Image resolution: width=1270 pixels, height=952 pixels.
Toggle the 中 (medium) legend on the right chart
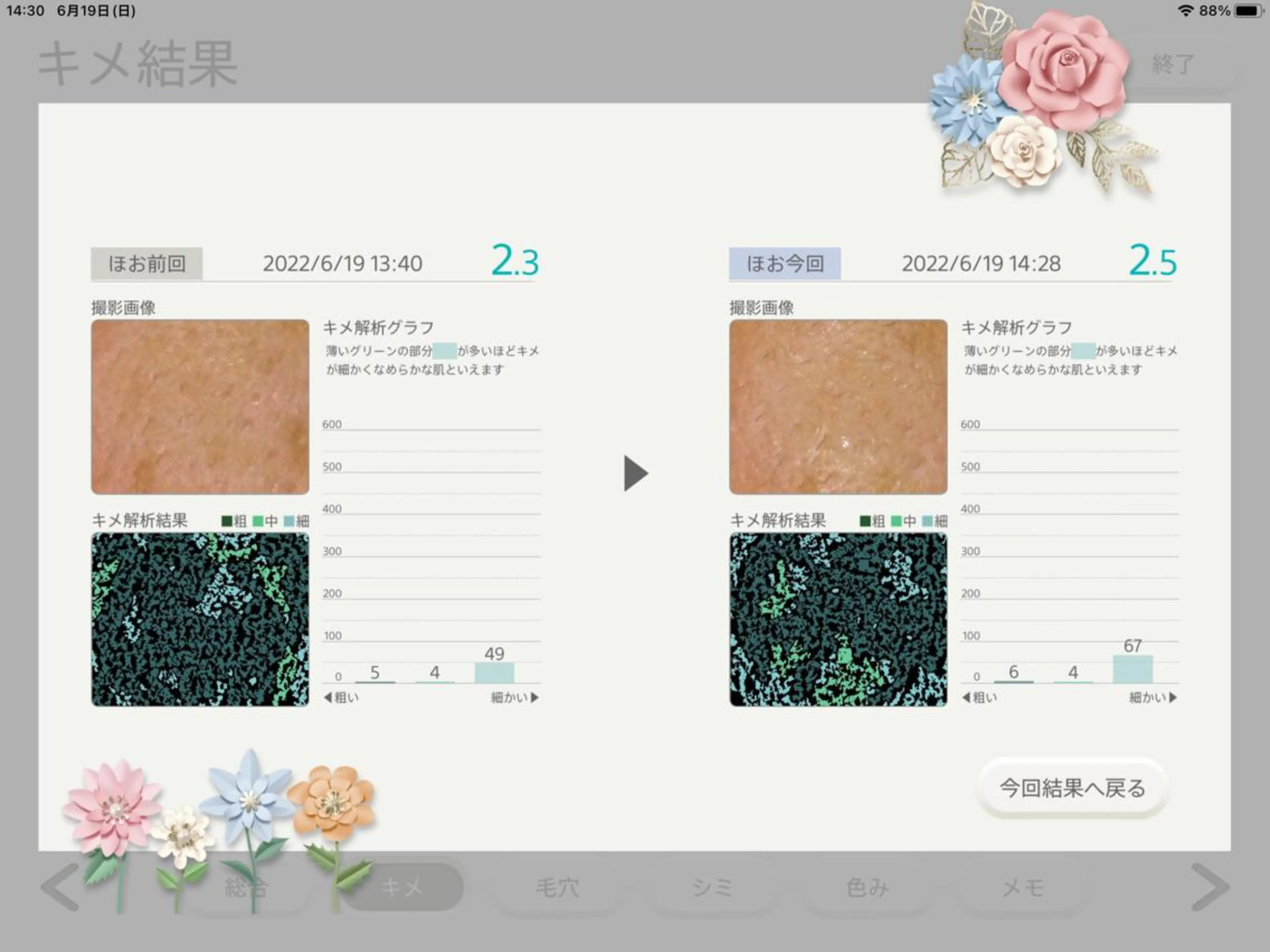click(x=906, y=521)
